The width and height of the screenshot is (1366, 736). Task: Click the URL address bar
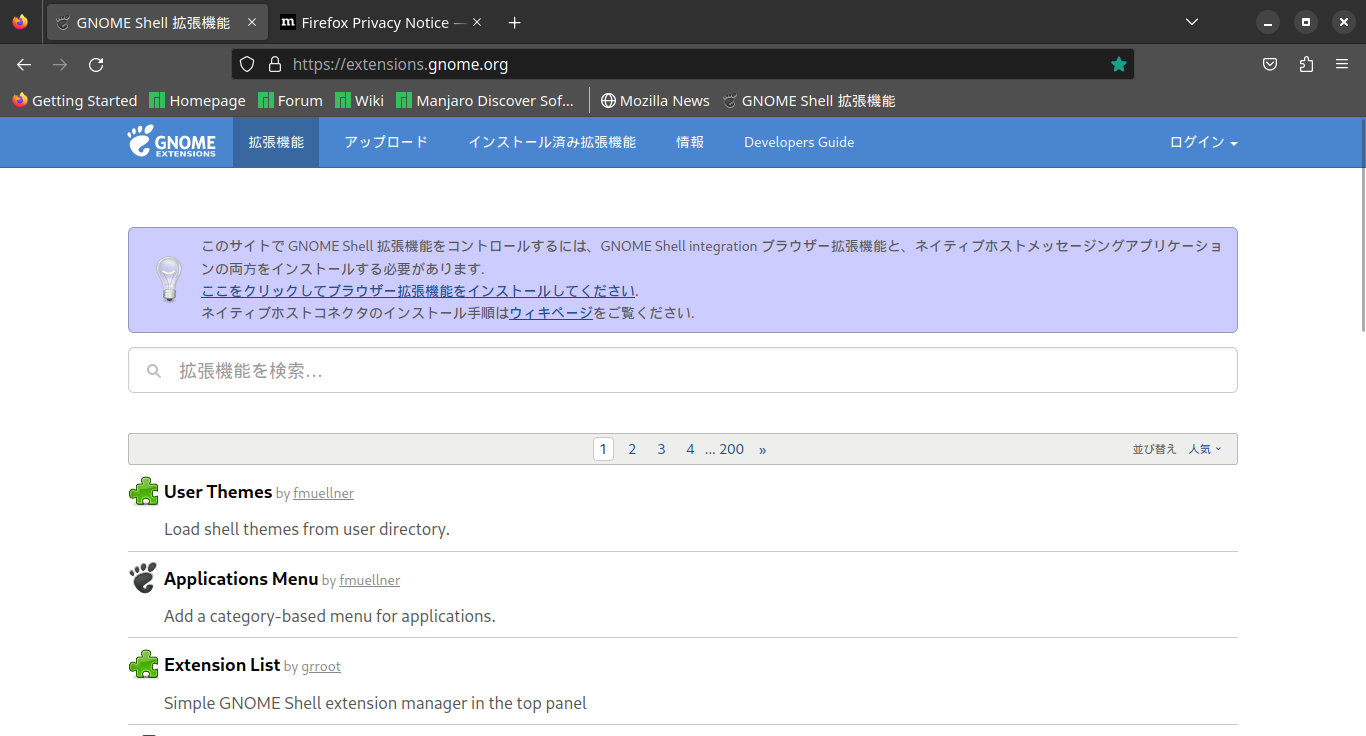(683, 64)
